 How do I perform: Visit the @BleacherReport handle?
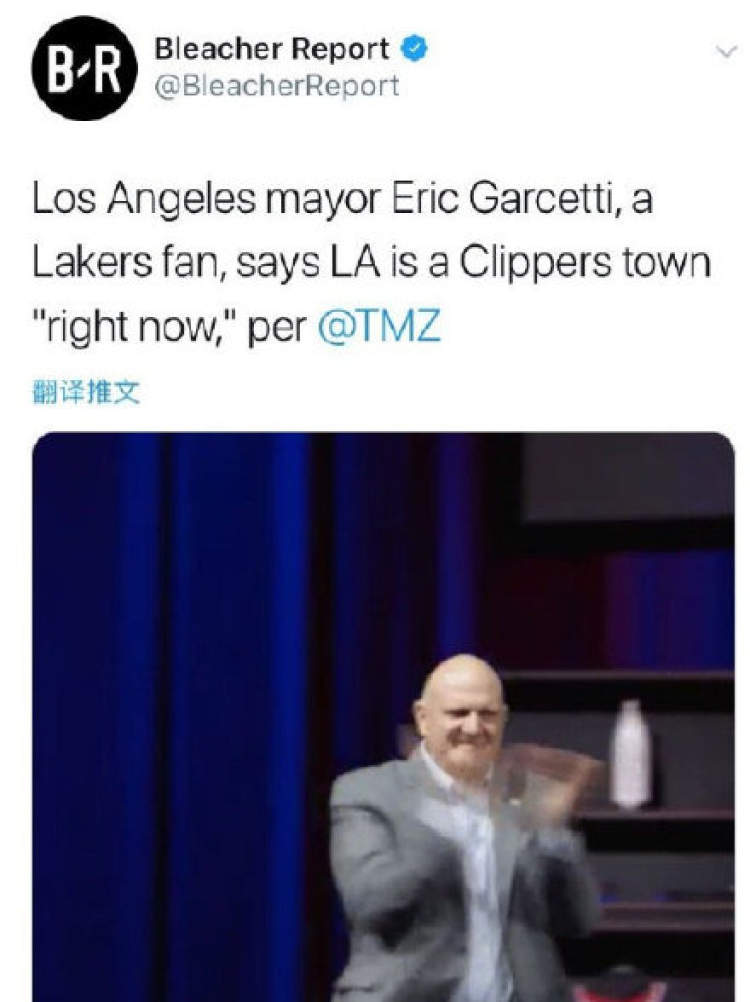click(277, 86)
